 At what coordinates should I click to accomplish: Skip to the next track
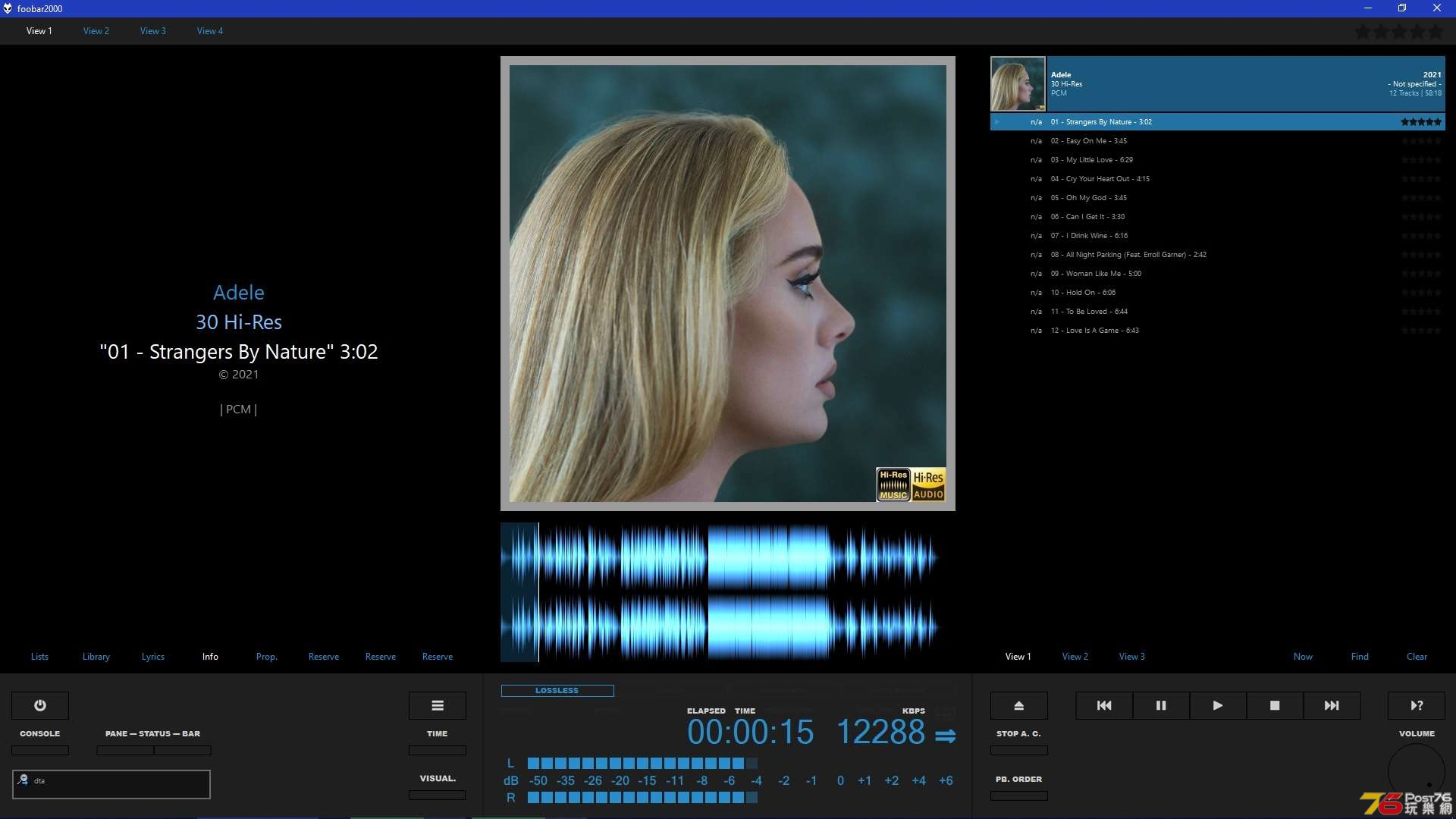coord(1332,705)
